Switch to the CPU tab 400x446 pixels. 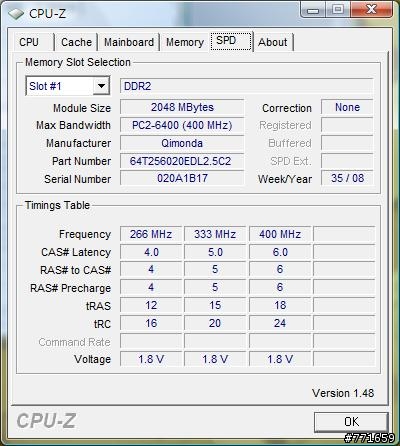coord(29,42)
